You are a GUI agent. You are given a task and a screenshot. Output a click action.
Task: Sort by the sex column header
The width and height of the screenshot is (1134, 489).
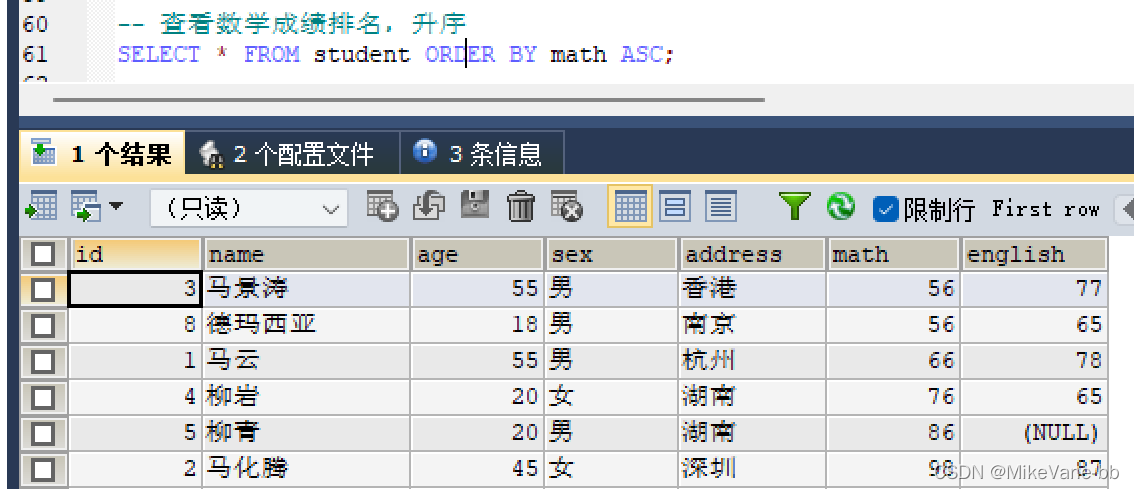[612, 254]
